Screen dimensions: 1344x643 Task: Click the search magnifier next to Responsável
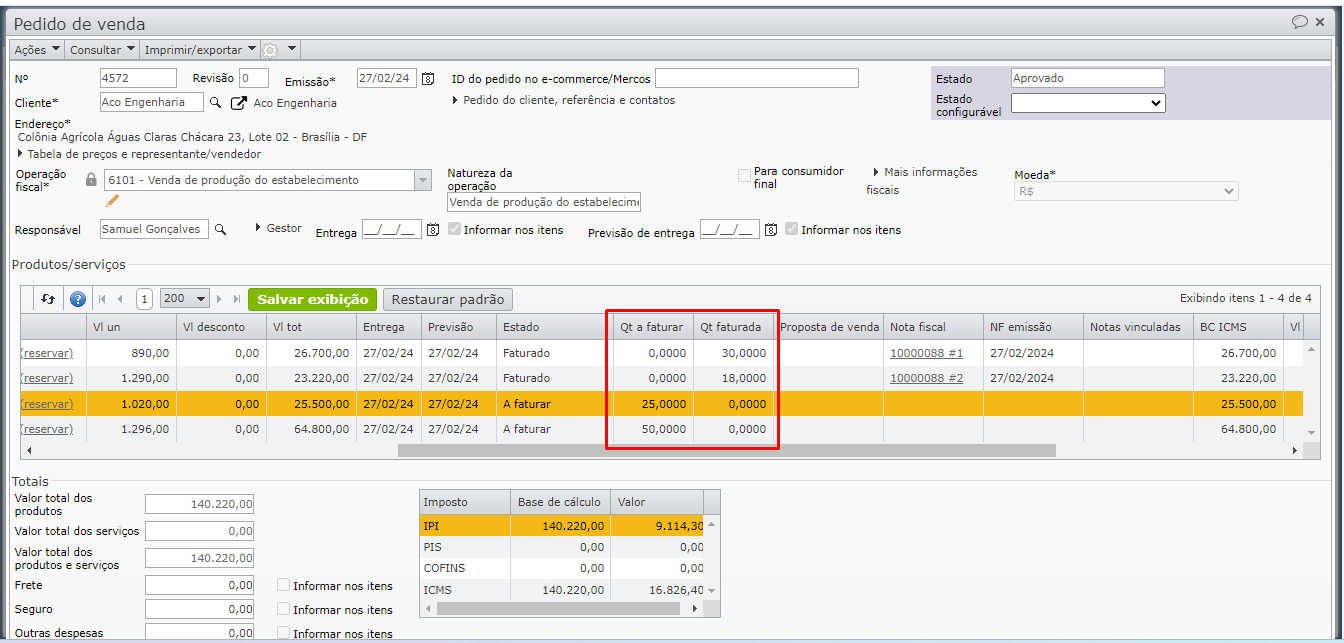[221, 229]
